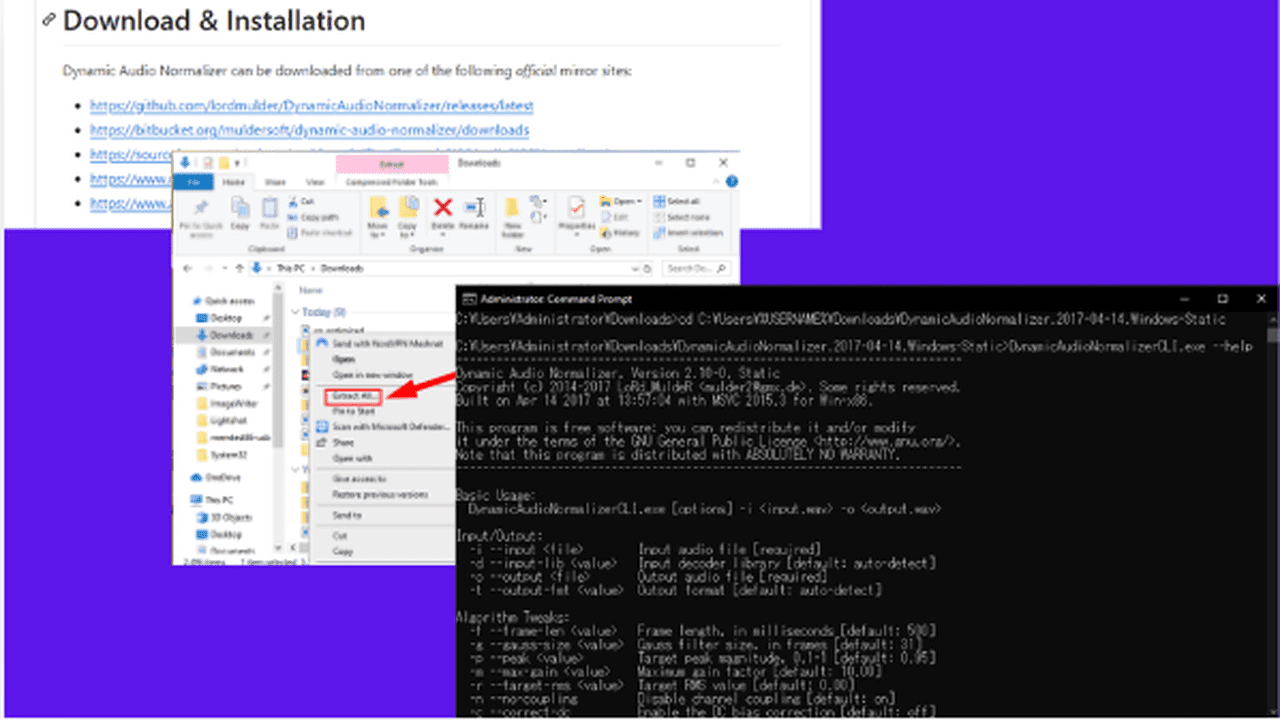Viewport: 1280px width, 720px height.
Task: Go up one folder level arrow
Action: [240, 268]
